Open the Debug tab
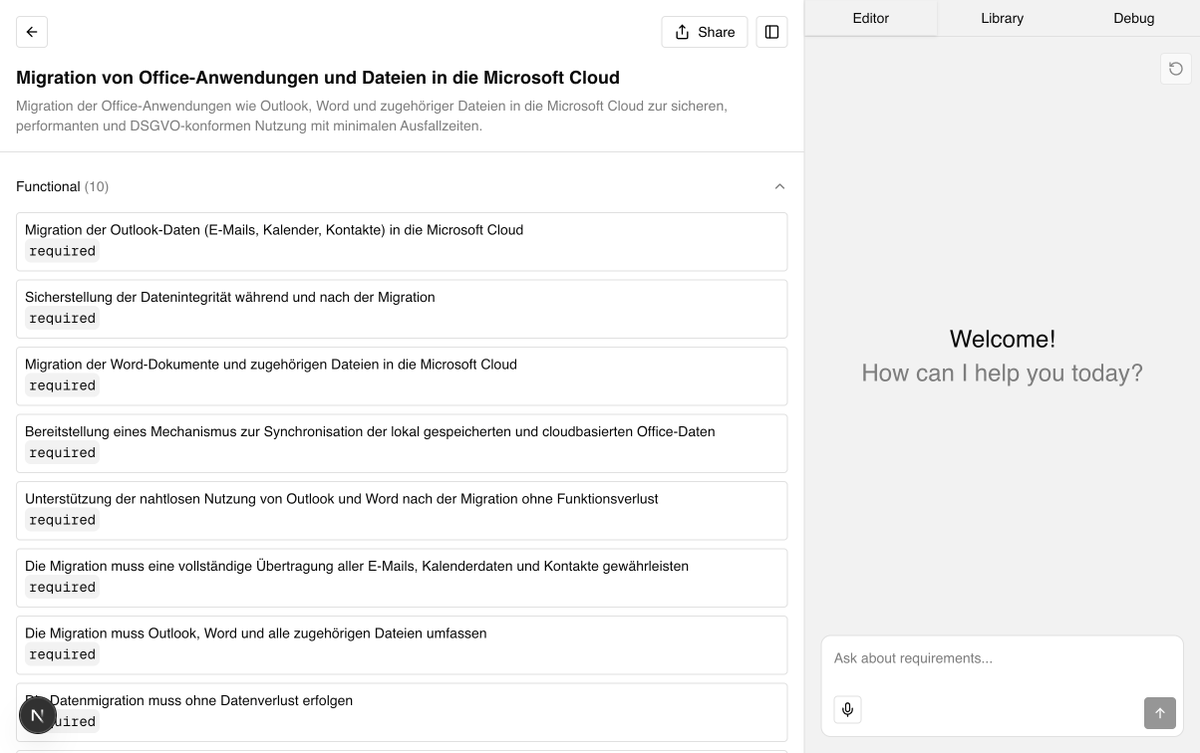Screen dimensions: 1200x753 tap(1134, 18)
